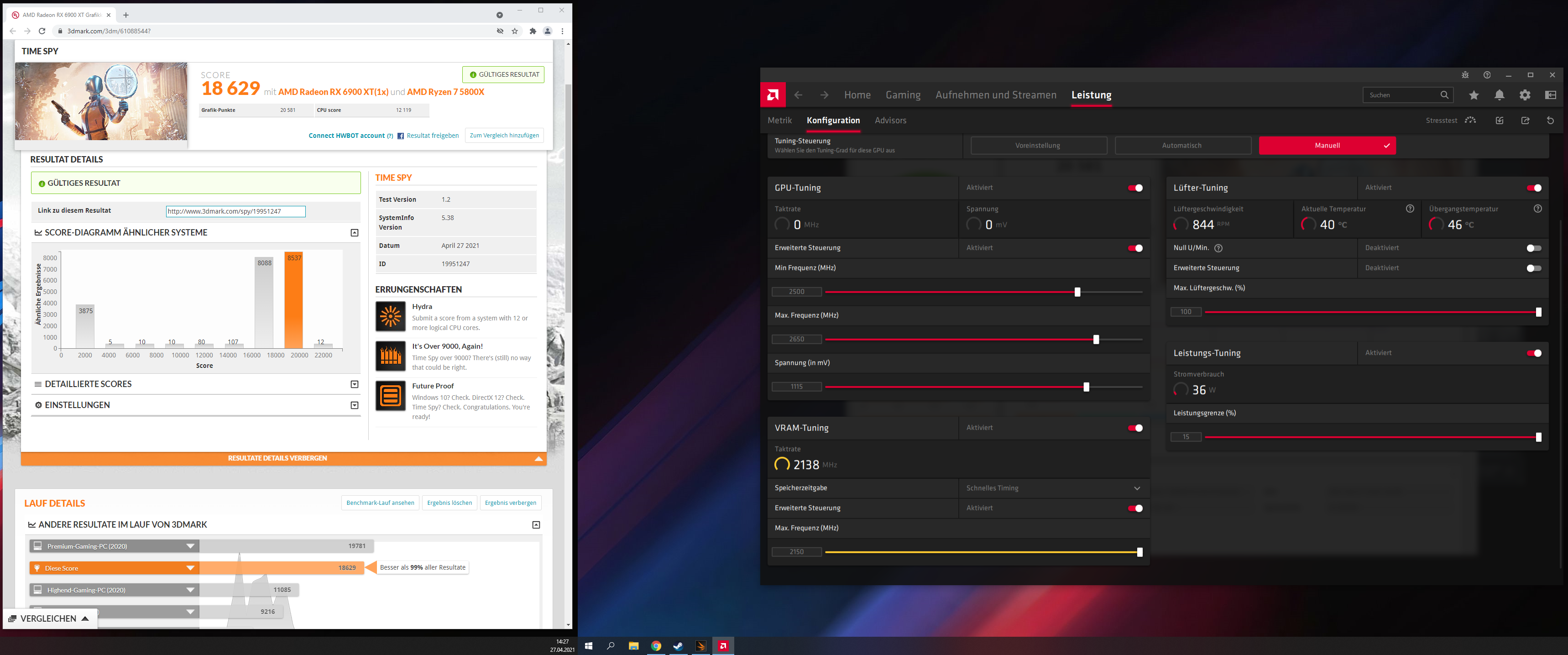Switch to the Metrik tab
Image resolution: width=1568 pixels, height=655 pixels.
(779, 121)
